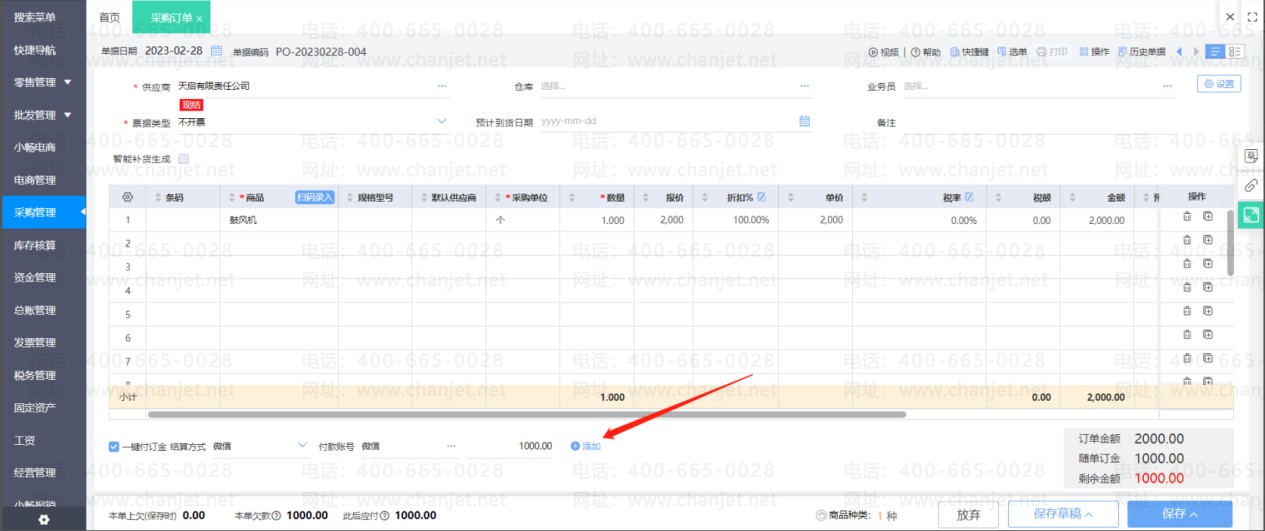1265x531 pixels.
Task: Open 固定资产 in sidebar
Action: click(x=35, y=407)
